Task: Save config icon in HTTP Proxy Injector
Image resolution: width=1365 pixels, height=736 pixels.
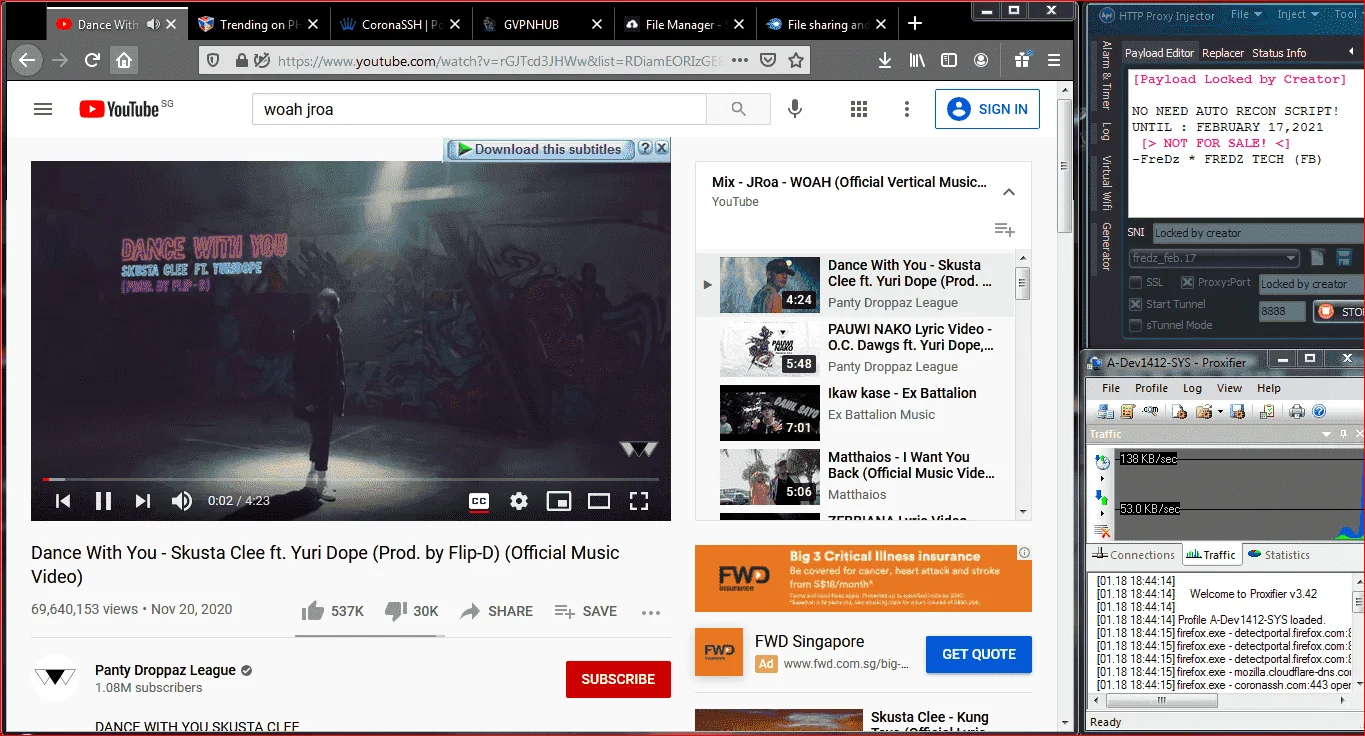Action: pyautogui.click(x=1345, y=258)
